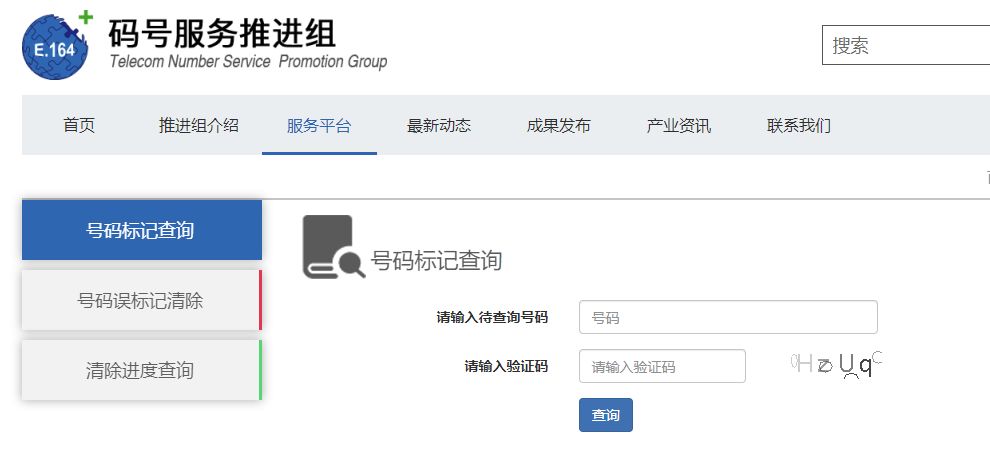
Task: Click the book search icon beside the heading
Action: [x=332, y=246]
